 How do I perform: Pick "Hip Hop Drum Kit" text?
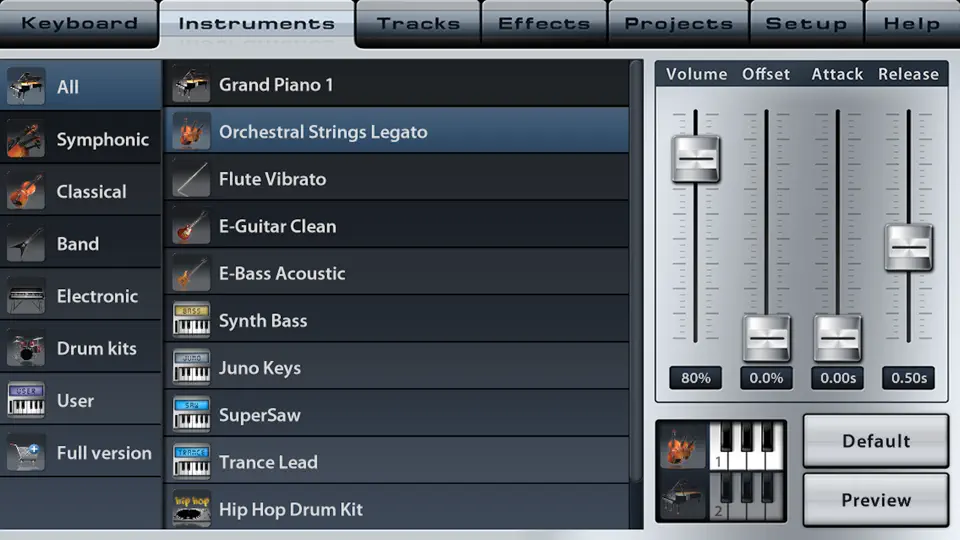tap(291, 509)
